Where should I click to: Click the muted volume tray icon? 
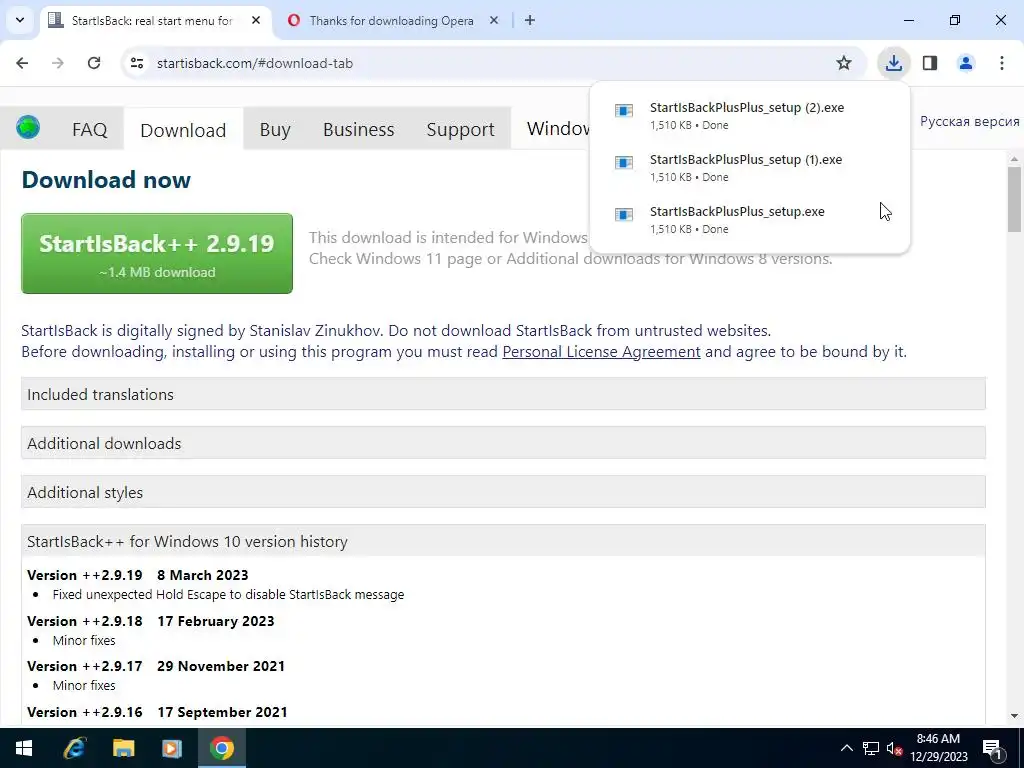click(894, 748)
